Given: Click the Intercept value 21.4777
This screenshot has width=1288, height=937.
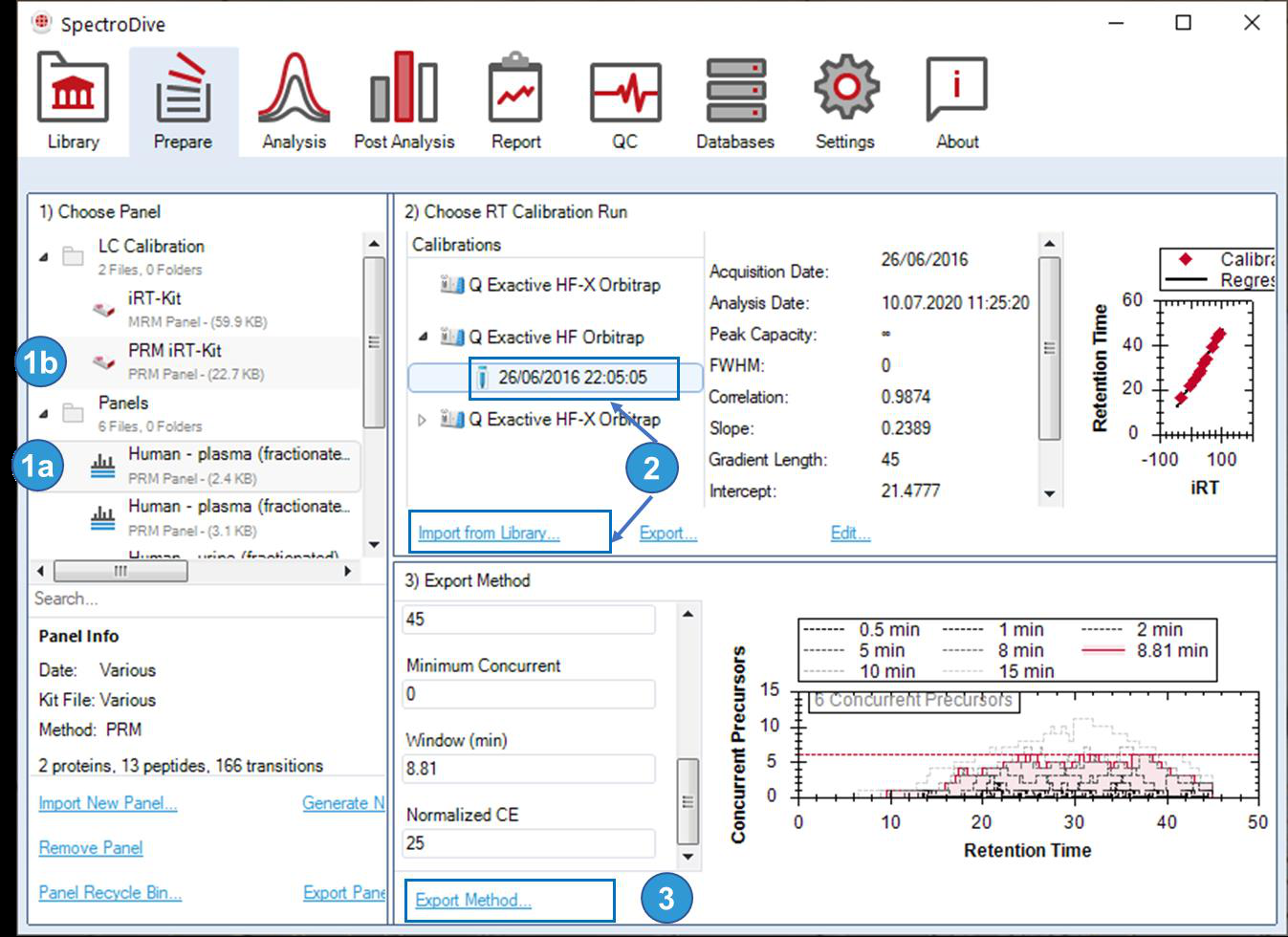Looking at the screenshot, I should coord(910,490).
